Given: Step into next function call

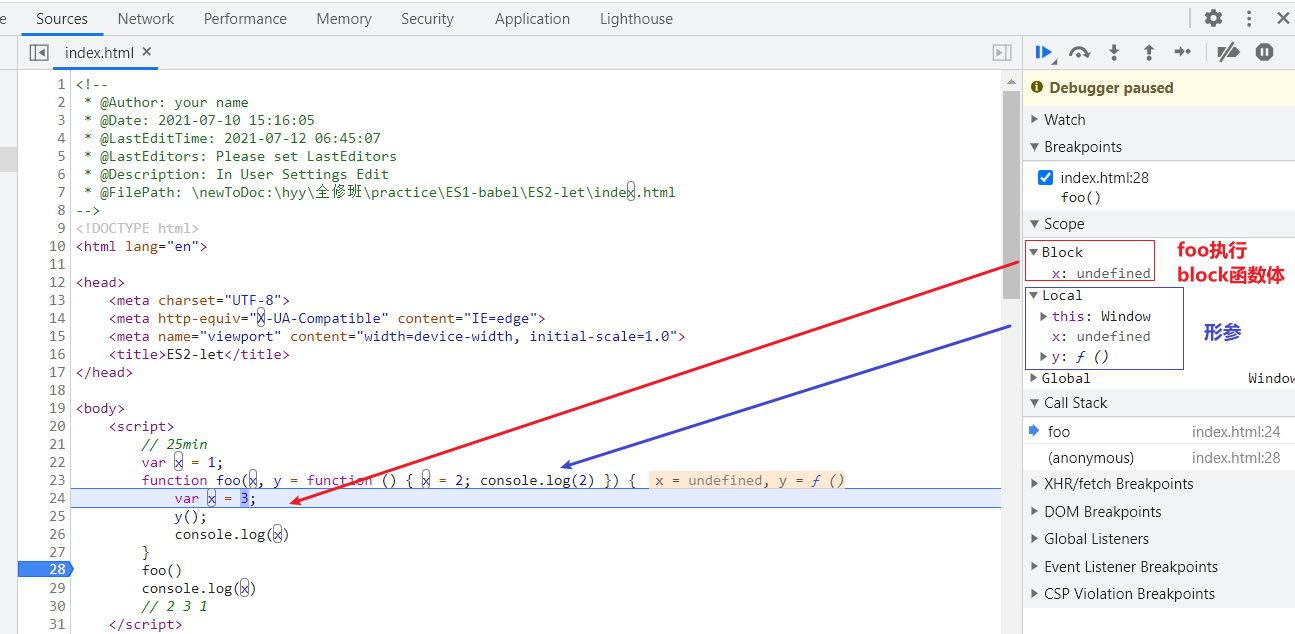Looking at the screenshot, I should [x=1114, y=52].
